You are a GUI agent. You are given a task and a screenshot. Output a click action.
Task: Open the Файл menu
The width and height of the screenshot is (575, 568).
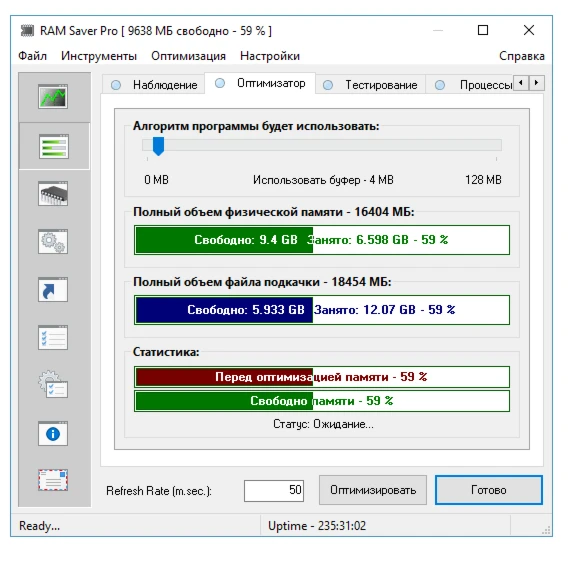[33, 56]
